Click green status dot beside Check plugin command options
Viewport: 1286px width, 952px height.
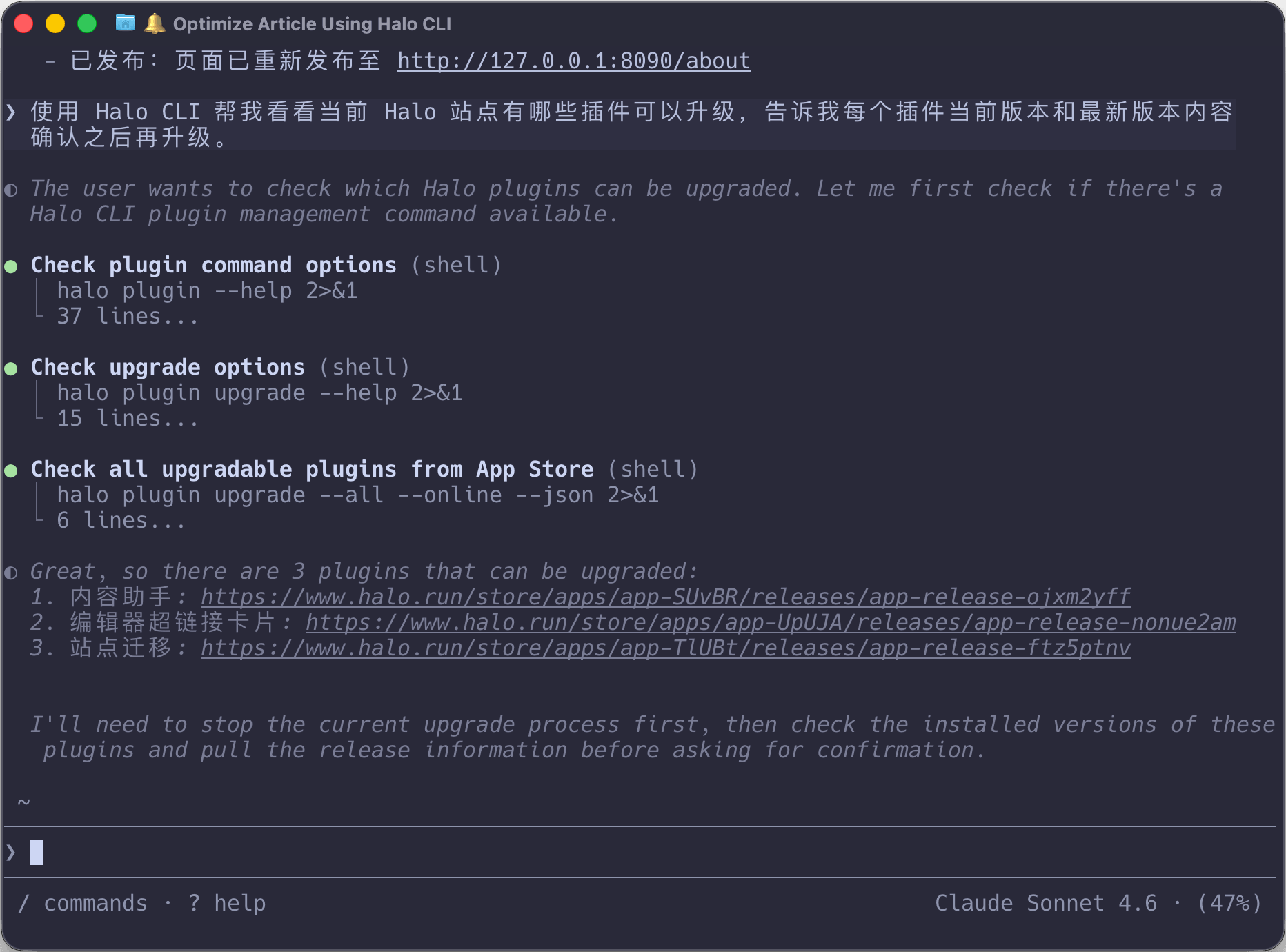pyautogui.click(x=11, y=266)
